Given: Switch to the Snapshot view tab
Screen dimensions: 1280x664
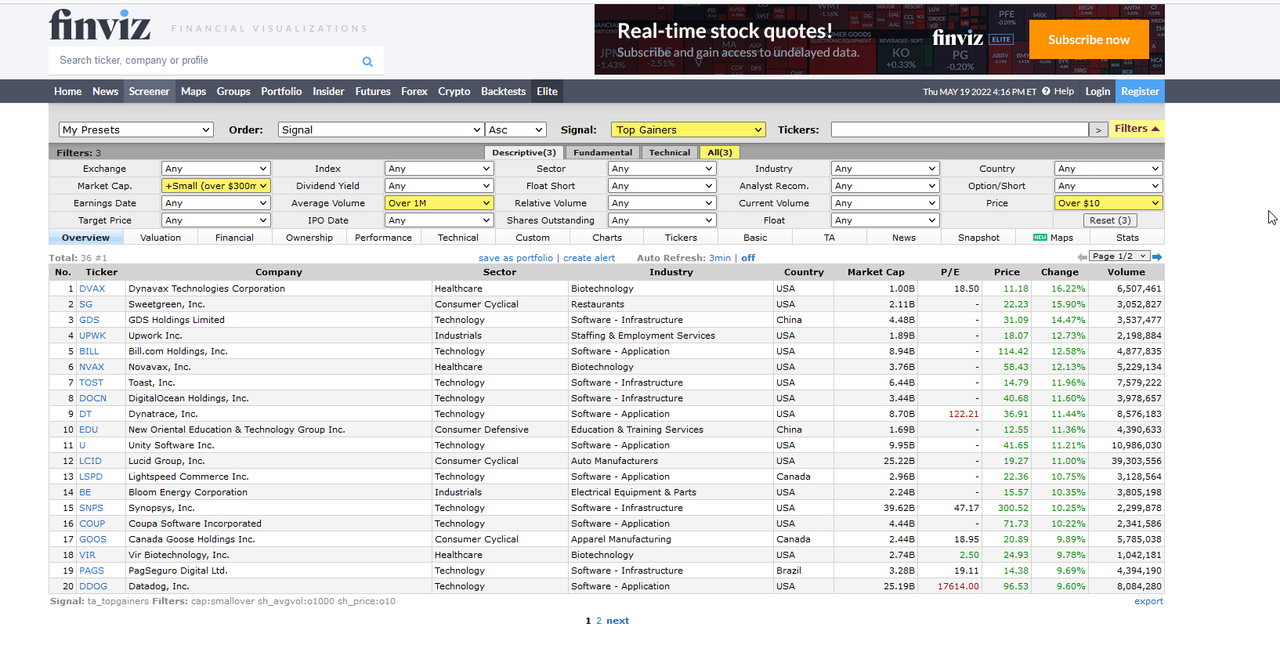Looking at the screenshot, I should point(979,238).
